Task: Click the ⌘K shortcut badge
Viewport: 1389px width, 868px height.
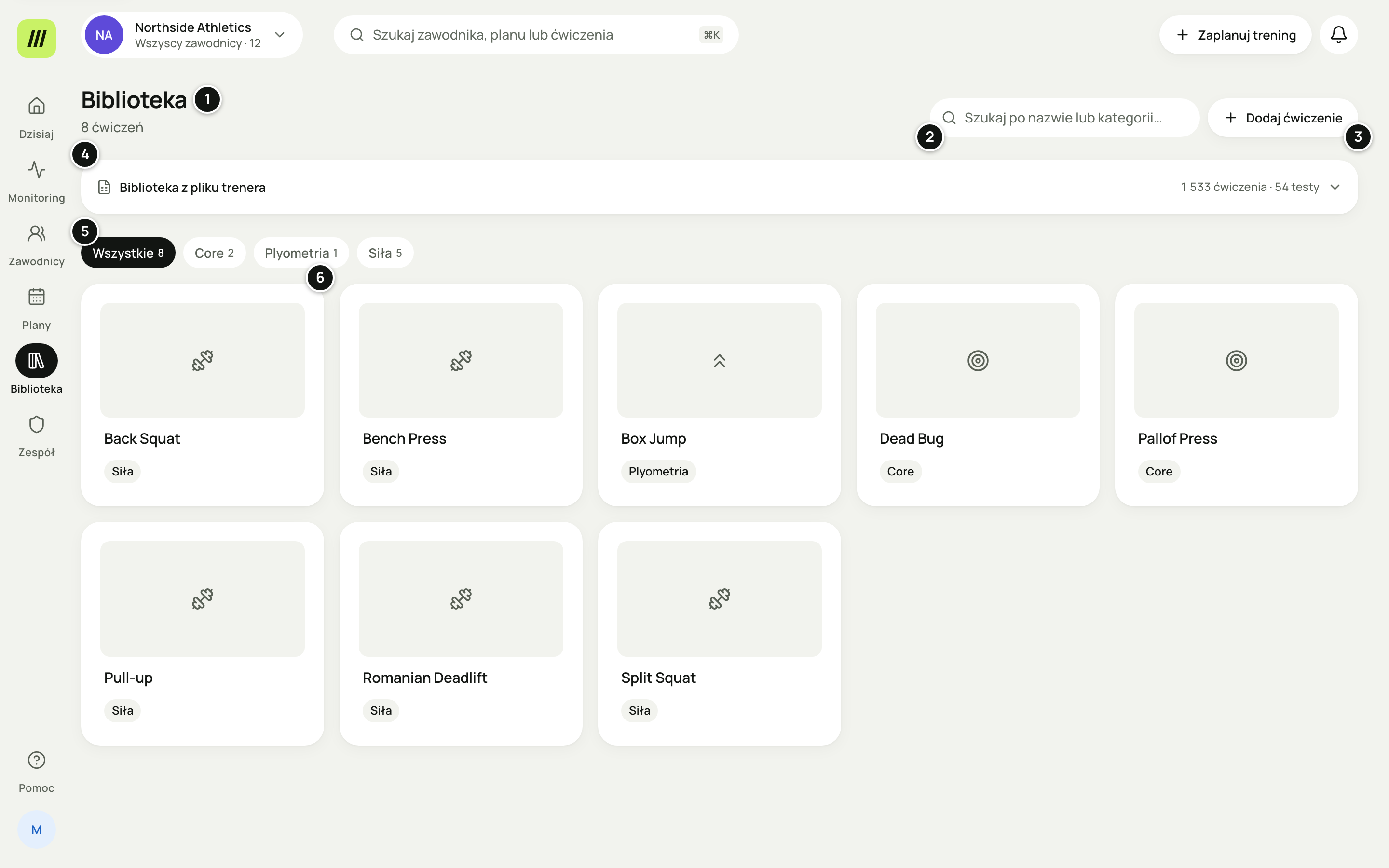Action: point(712,35)
